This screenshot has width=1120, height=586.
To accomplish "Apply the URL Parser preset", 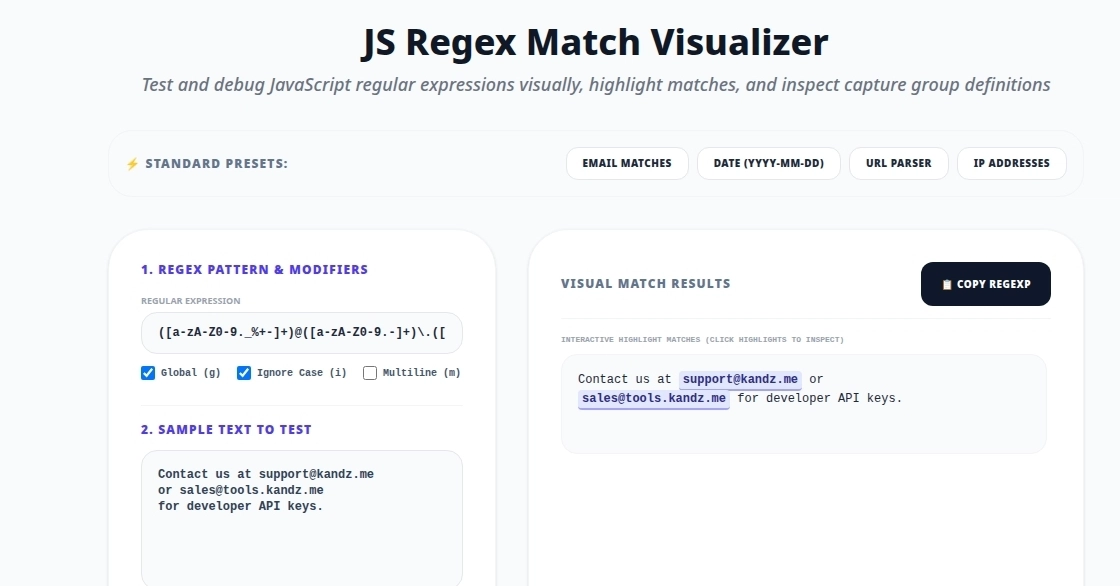I will click(x=899, y=164).
